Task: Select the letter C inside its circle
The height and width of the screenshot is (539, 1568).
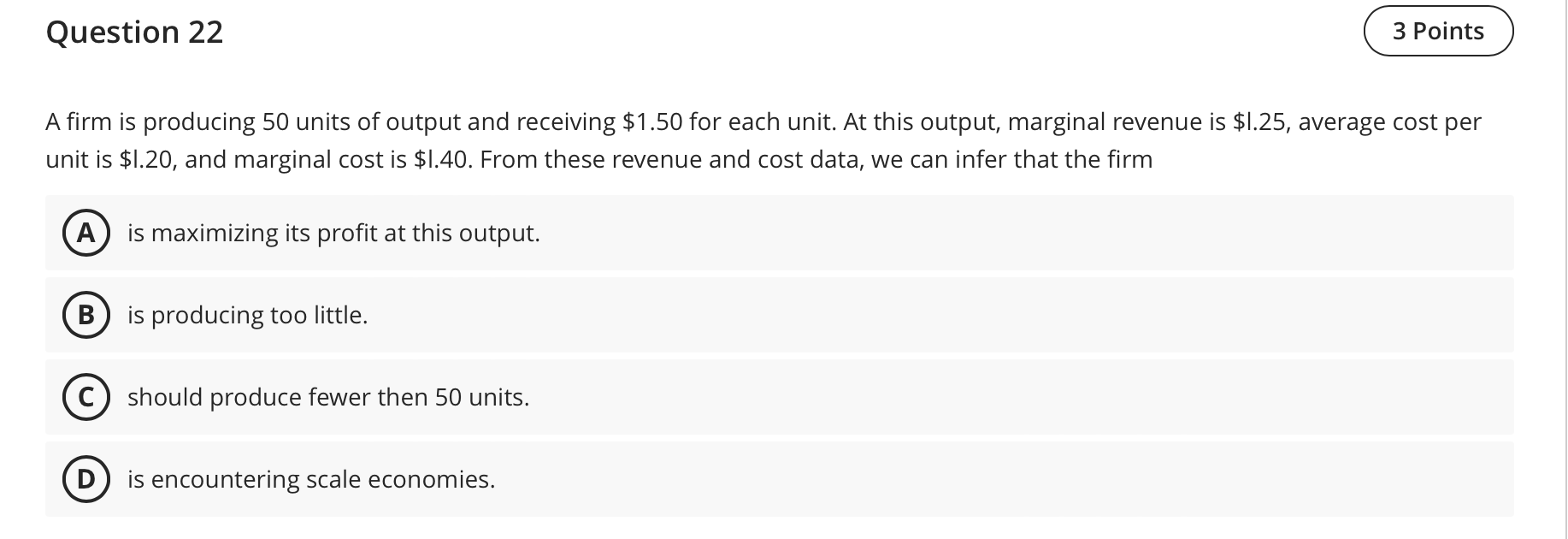Action: 86,397
